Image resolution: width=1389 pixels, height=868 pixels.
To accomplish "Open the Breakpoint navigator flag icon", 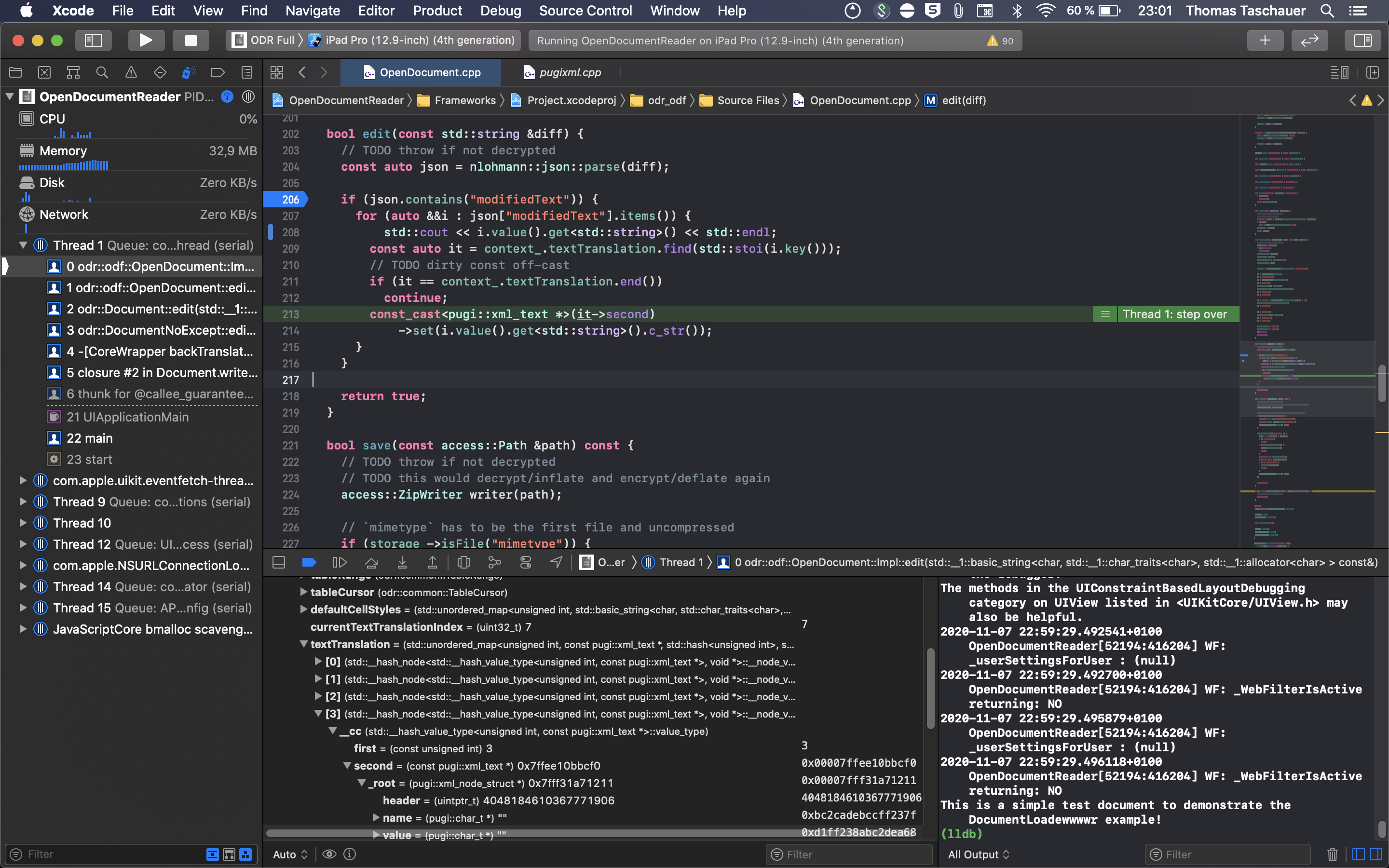I will [218, 72].
